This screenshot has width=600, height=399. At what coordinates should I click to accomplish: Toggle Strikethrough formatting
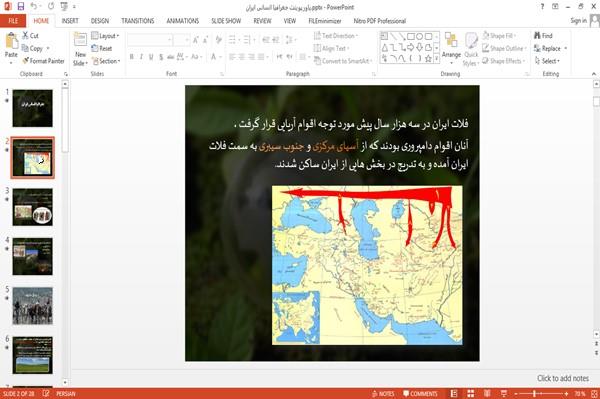pyautogui.click(x=171, y=57)
